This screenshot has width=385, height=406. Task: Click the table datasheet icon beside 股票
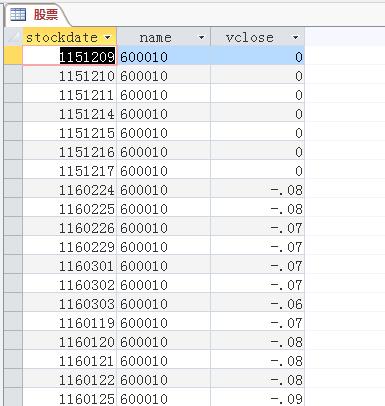click(18, 14)
